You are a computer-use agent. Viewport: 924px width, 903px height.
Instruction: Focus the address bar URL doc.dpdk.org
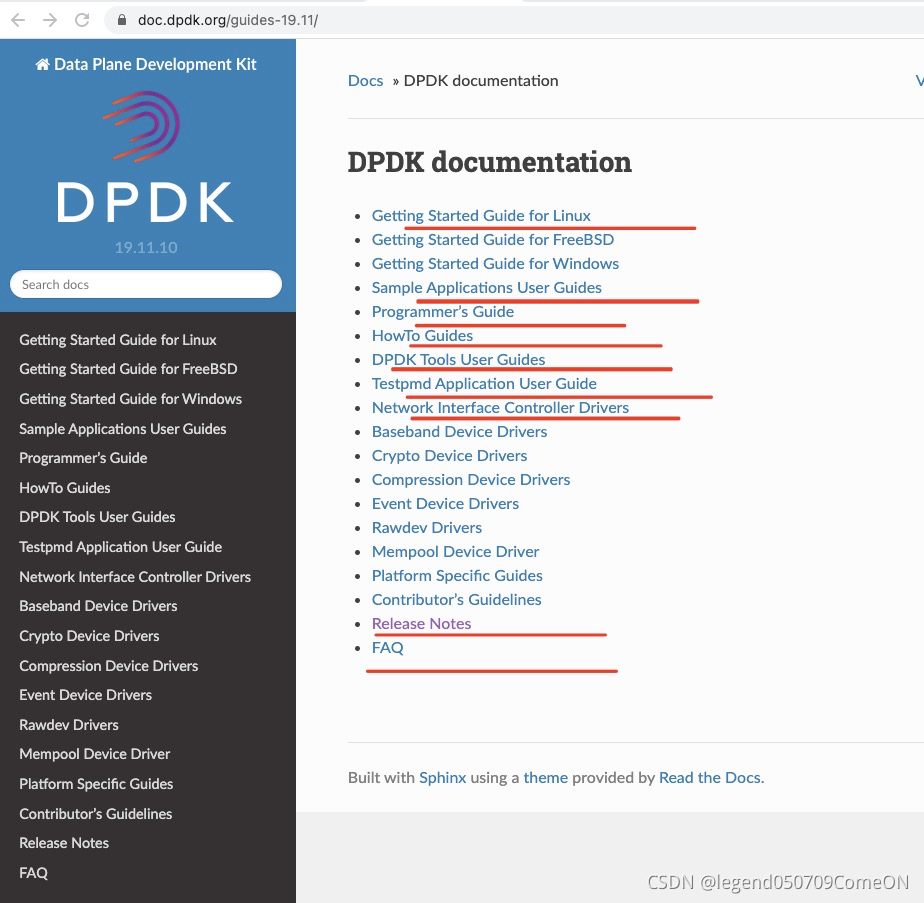pyautogui.click(x=227, y=20)
